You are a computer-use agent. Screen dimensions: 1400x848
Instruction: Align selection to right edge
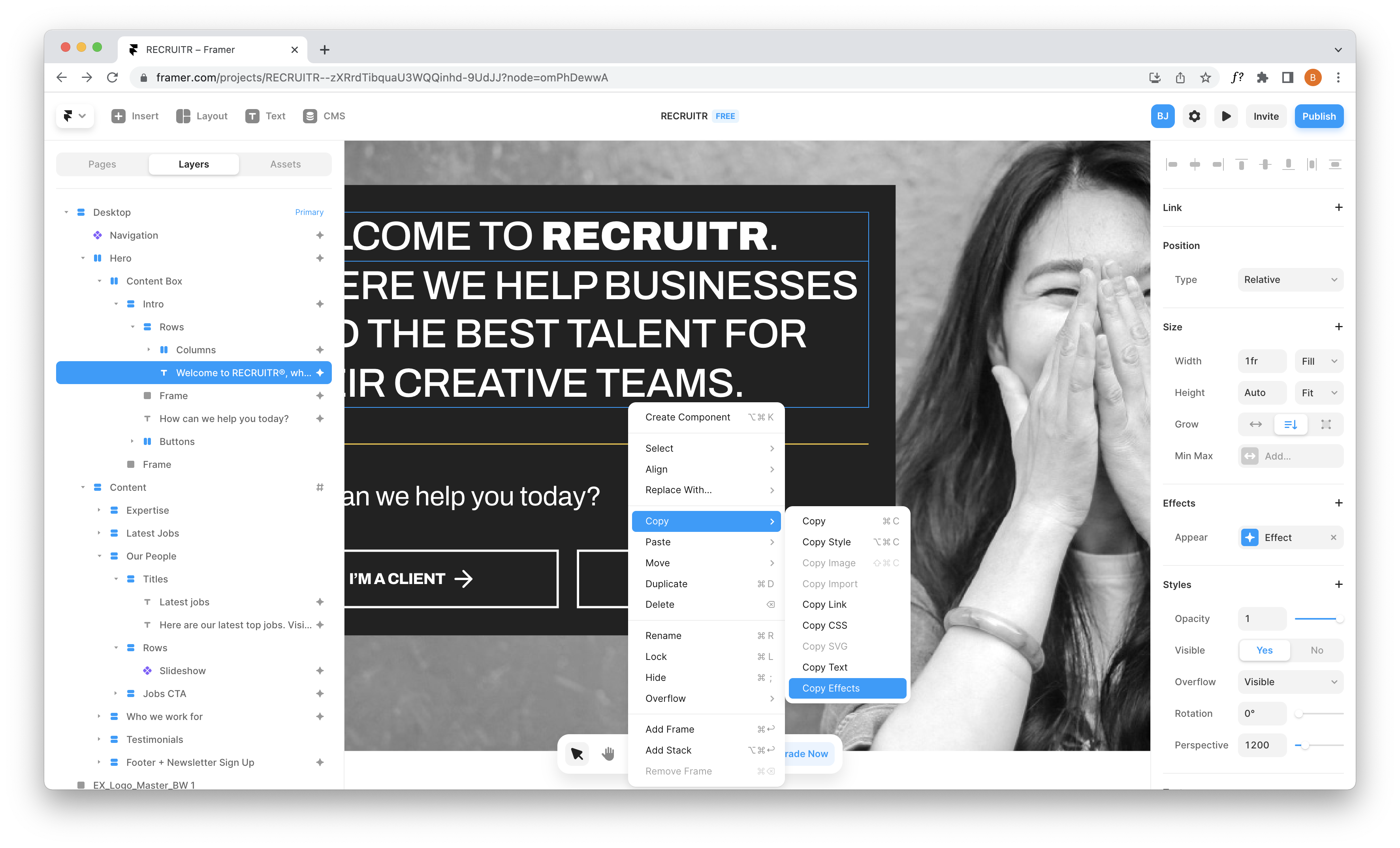click(1218, 164)
